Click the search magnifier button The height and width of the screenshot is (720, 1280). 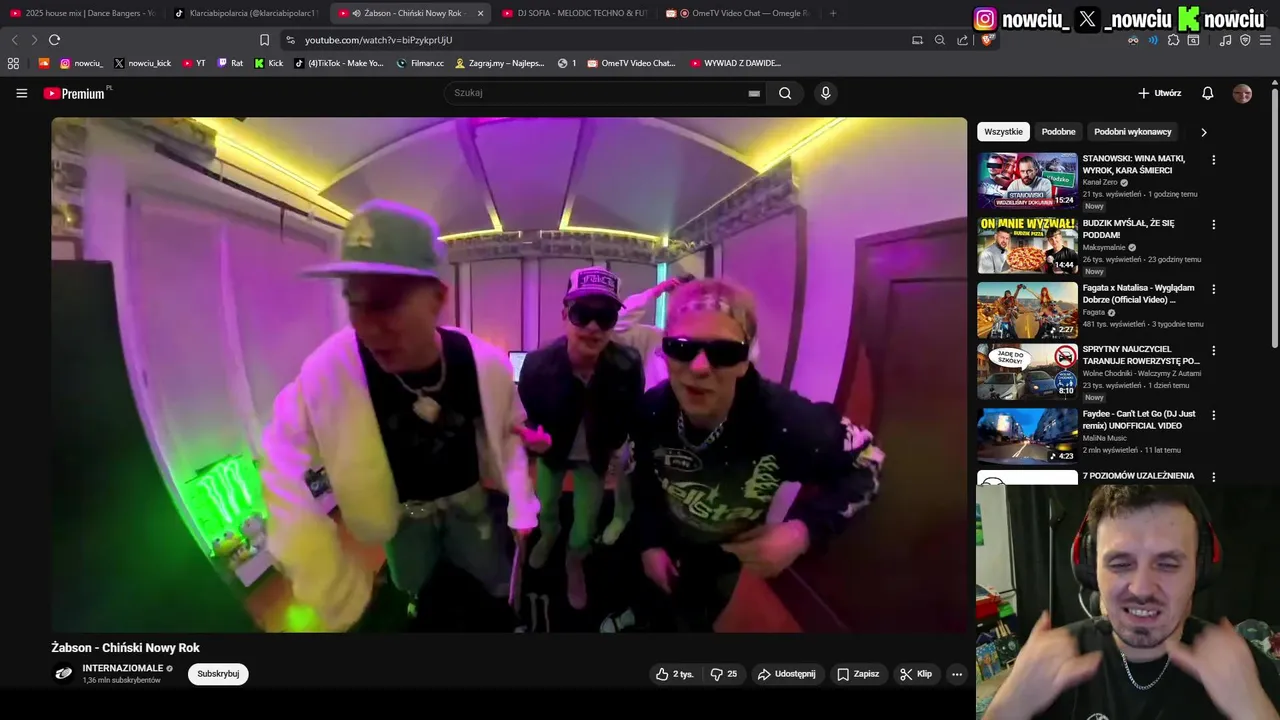pyautogui.click(x=785, y=93)
